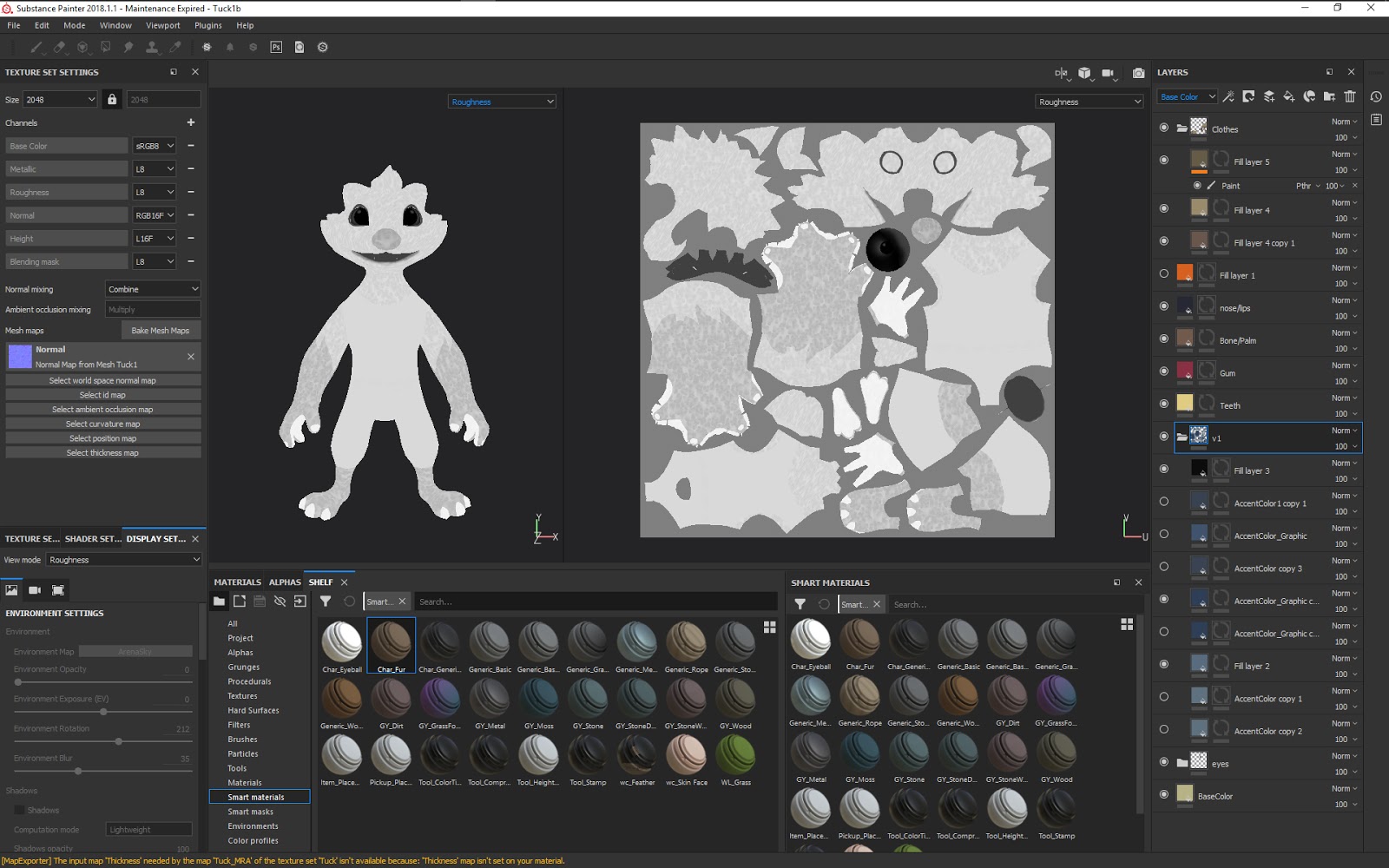Screen dimensions: 1389x868
Task: Enable visibility of Fill layer 1
Action: pyautogui.click(x=1163, y=273)
